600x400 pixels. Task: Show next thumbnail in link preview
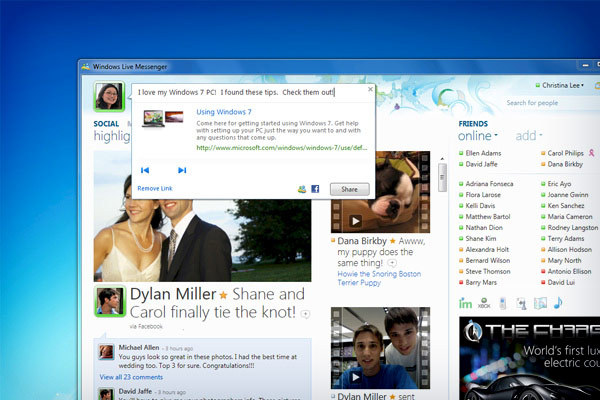[182, 170]
